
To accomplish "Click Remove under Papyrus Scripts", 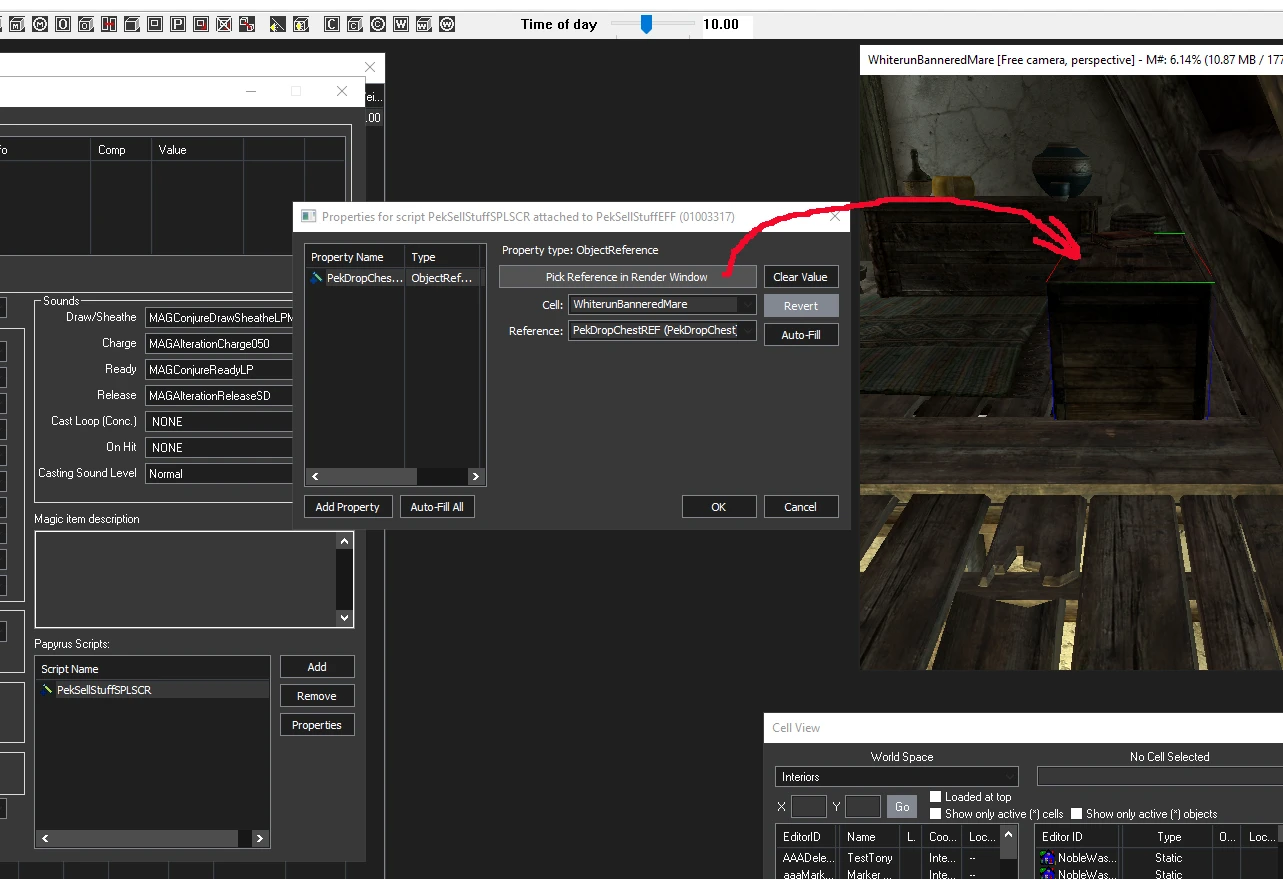I will [x=317, y=696].
